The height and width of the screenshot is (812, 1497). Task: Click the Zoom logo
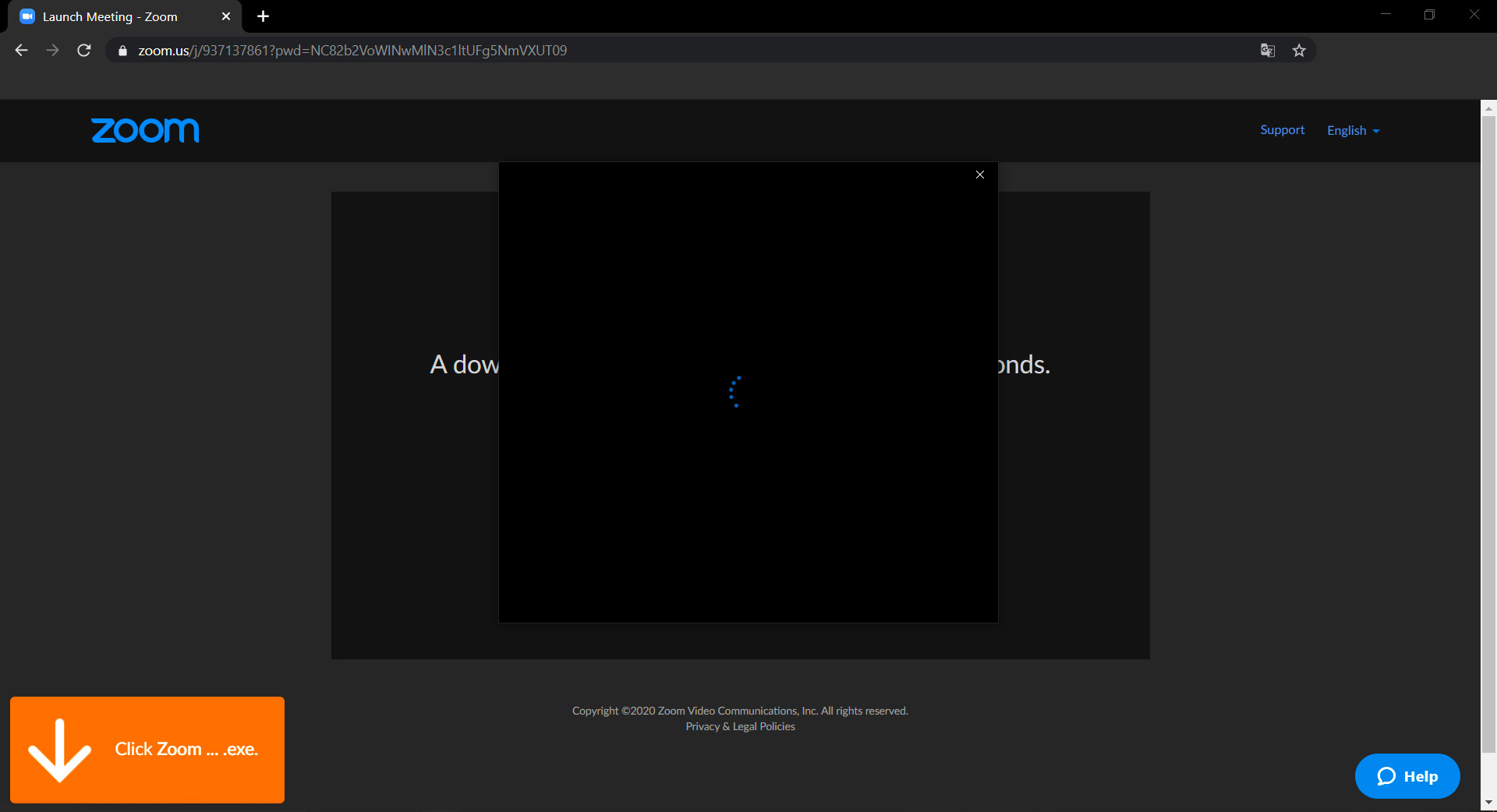tap(145, 130)
